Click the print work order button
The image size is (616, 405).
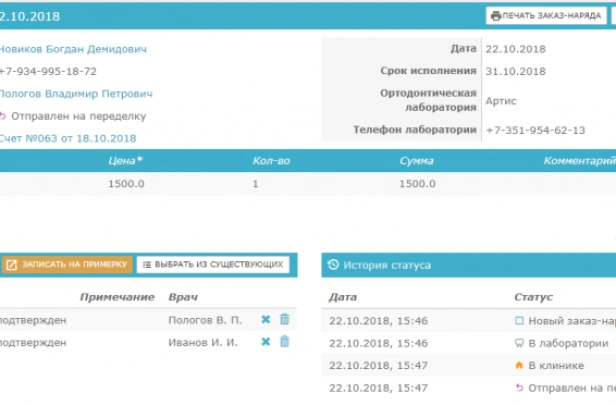(x=545, y=16)
